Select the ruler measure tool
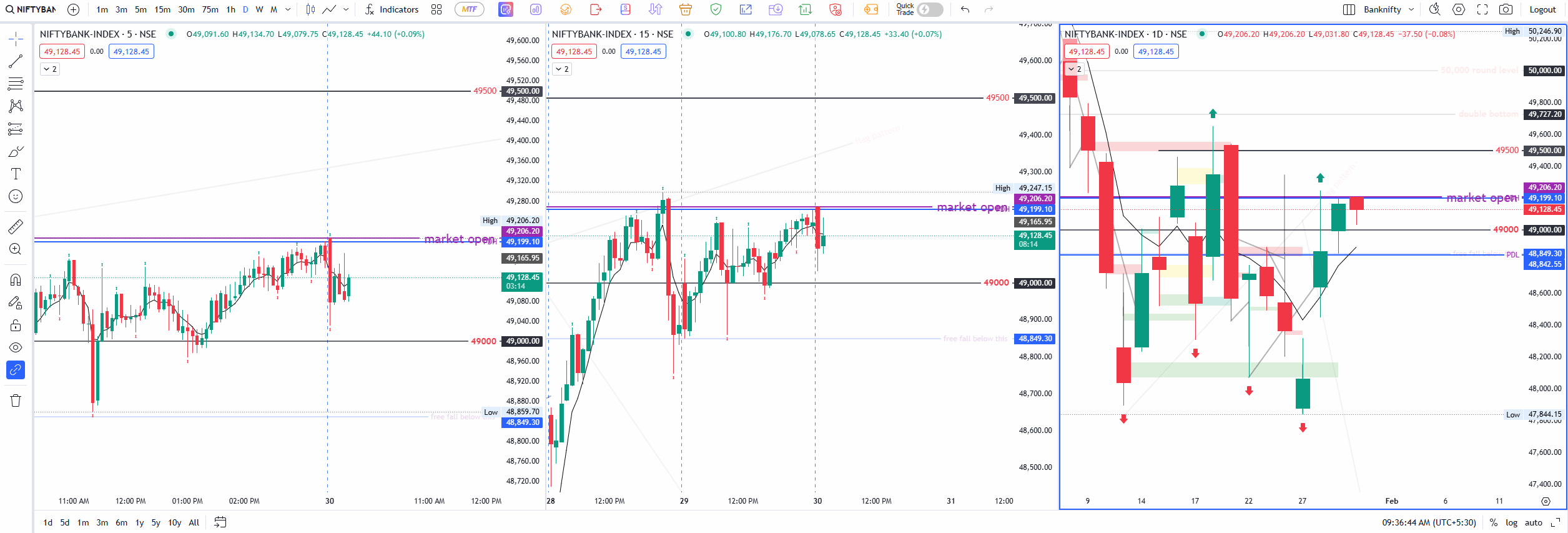Screen dimensions: 1568x533 pos(16,226)
